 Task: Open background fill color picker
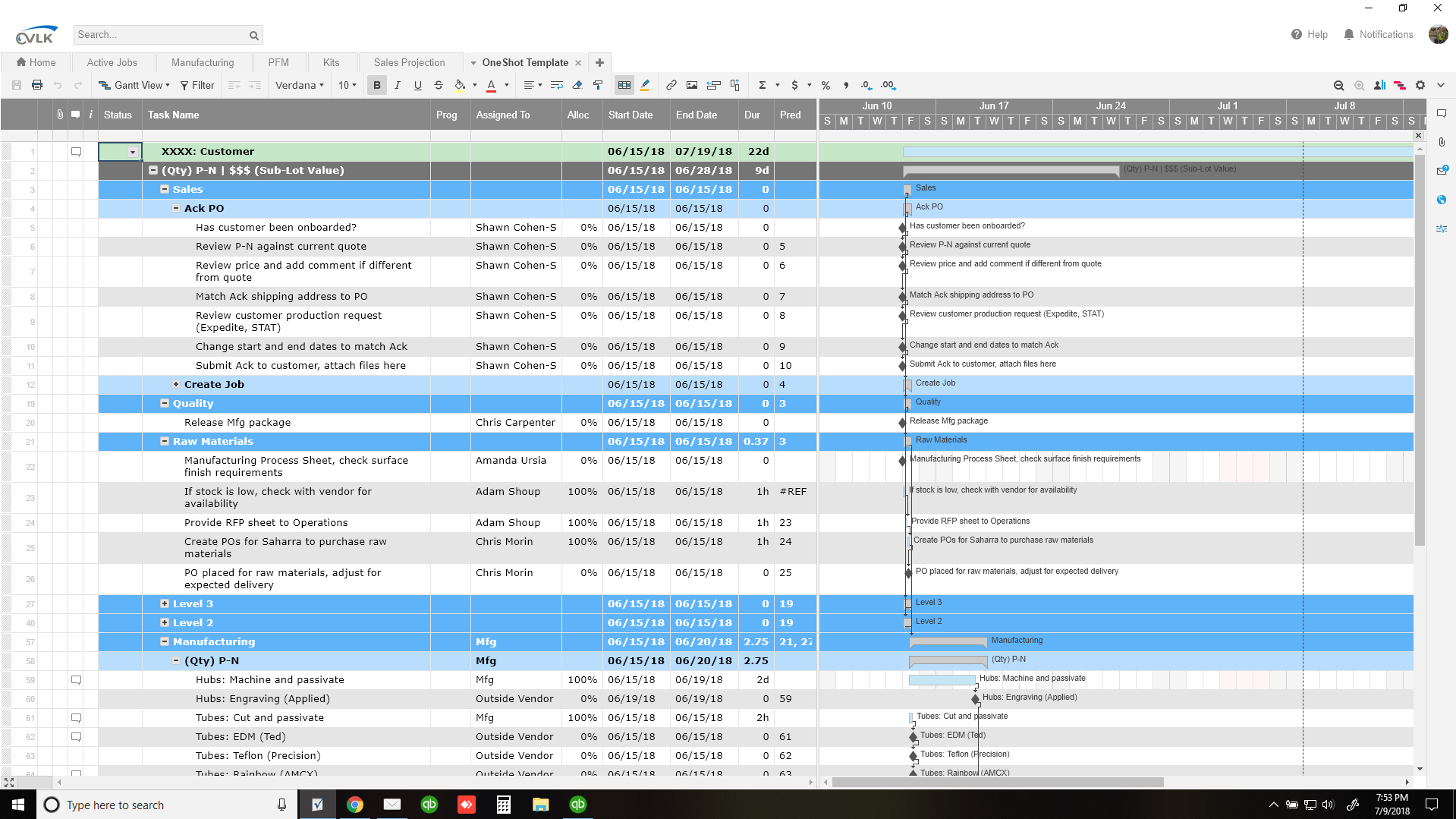pos(460,85)
